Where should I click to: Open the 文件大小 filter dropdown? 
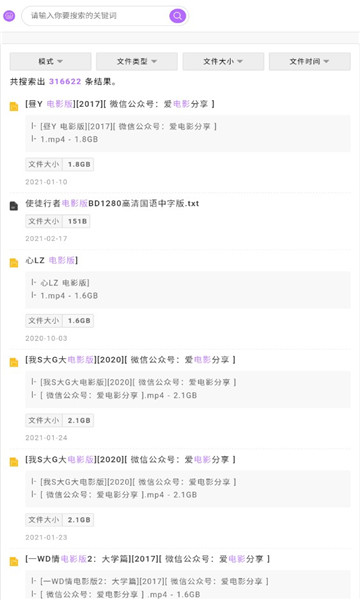click(223, 62)
